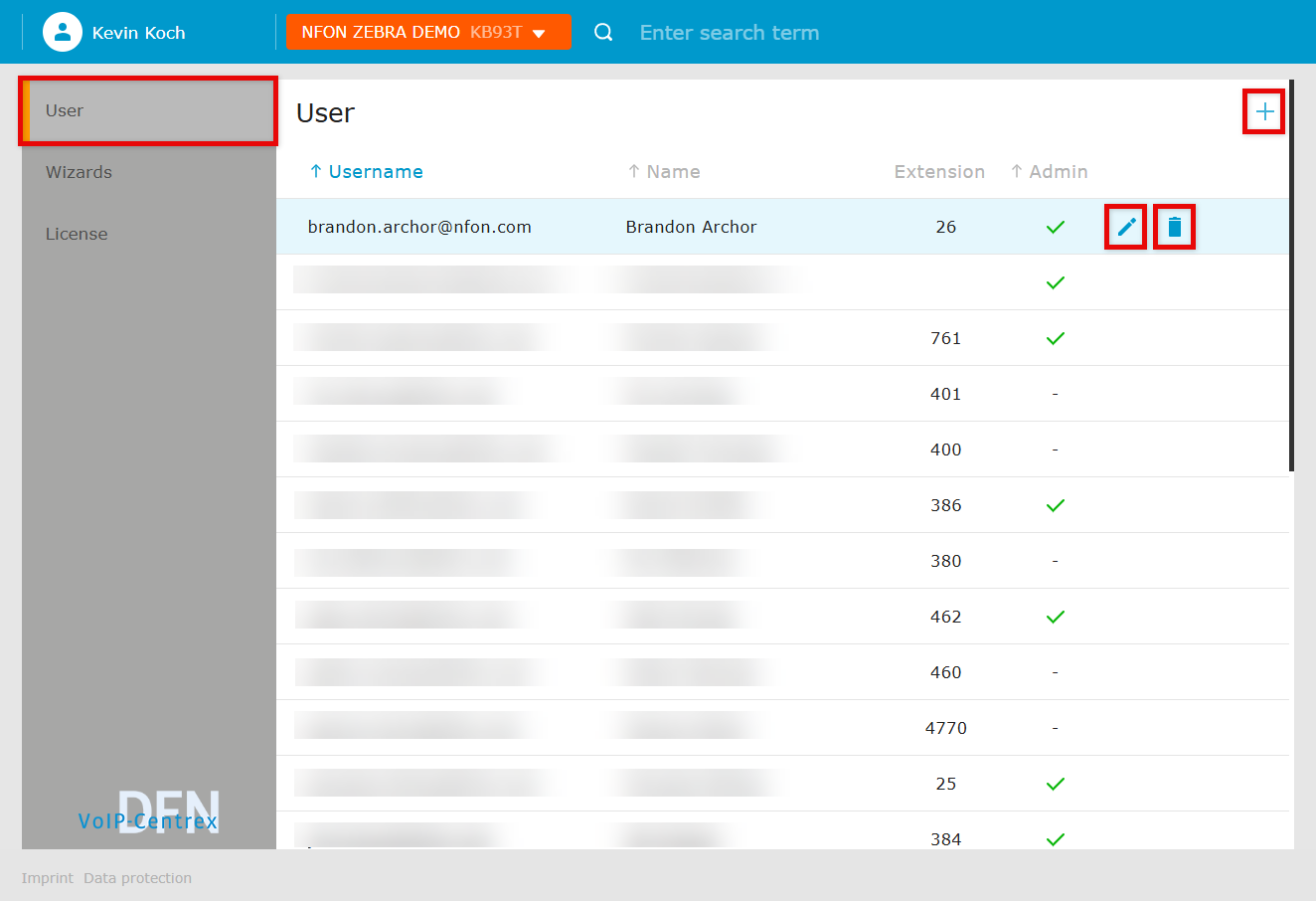This screenshot has height=901, width=1316.
Task: Add a new user with plus icon
Action: tap(1264, 111)
